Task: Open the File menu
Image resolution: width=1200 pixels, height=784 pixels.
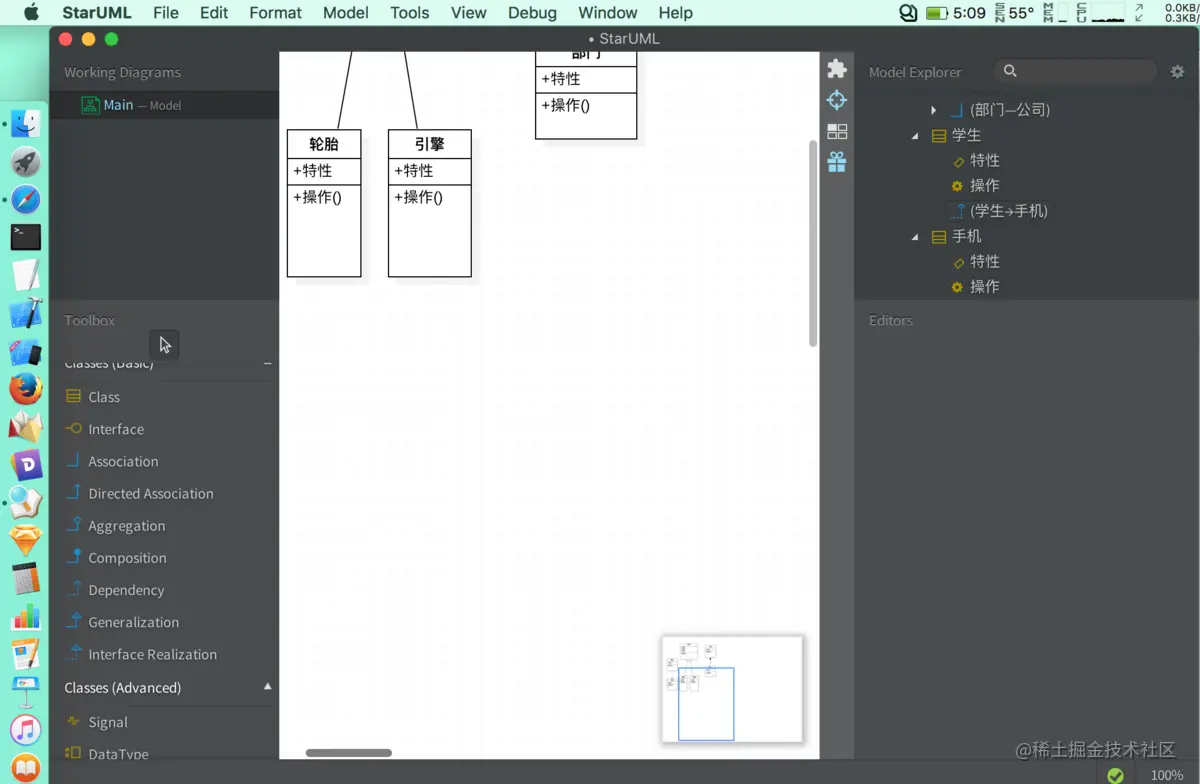Action: click(x=166, y=13)
